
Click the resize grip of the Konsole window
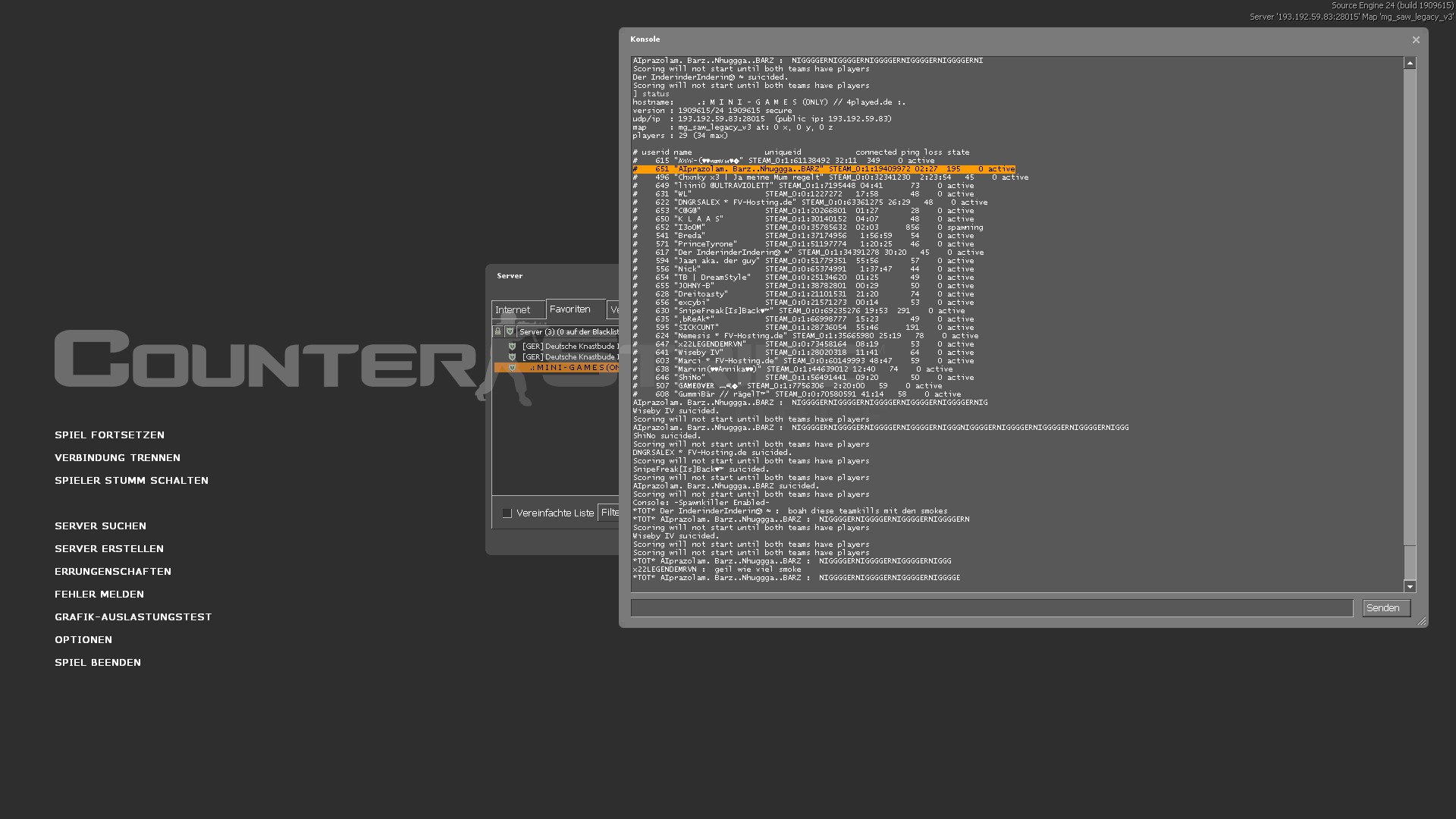[1422, 622]
